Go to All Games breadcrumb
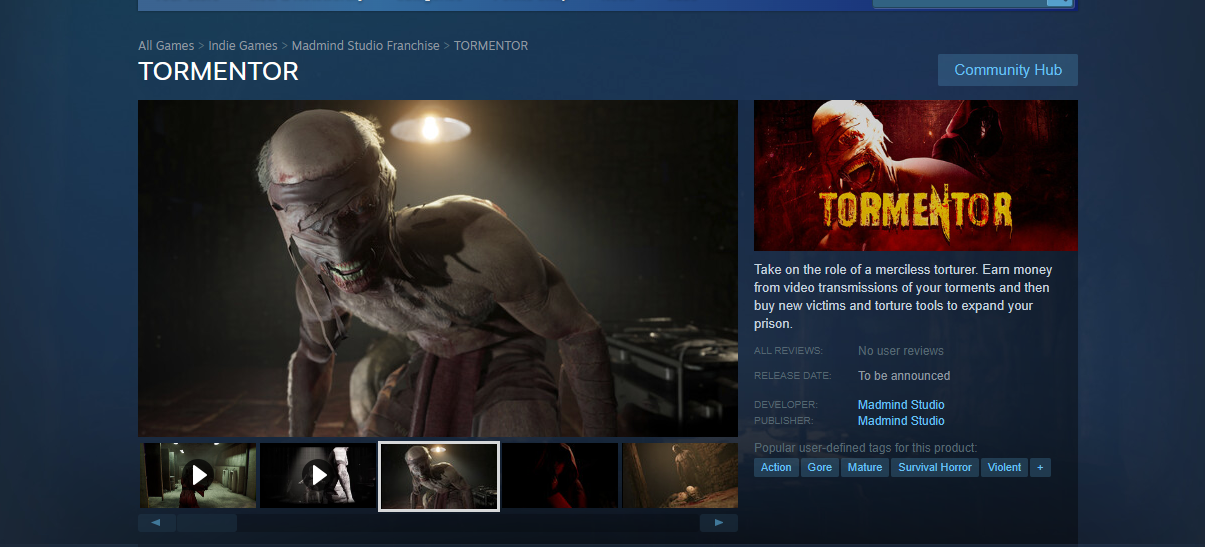Screen dimensions: 1205x547 pyautogui.click(x=166, y=46)
